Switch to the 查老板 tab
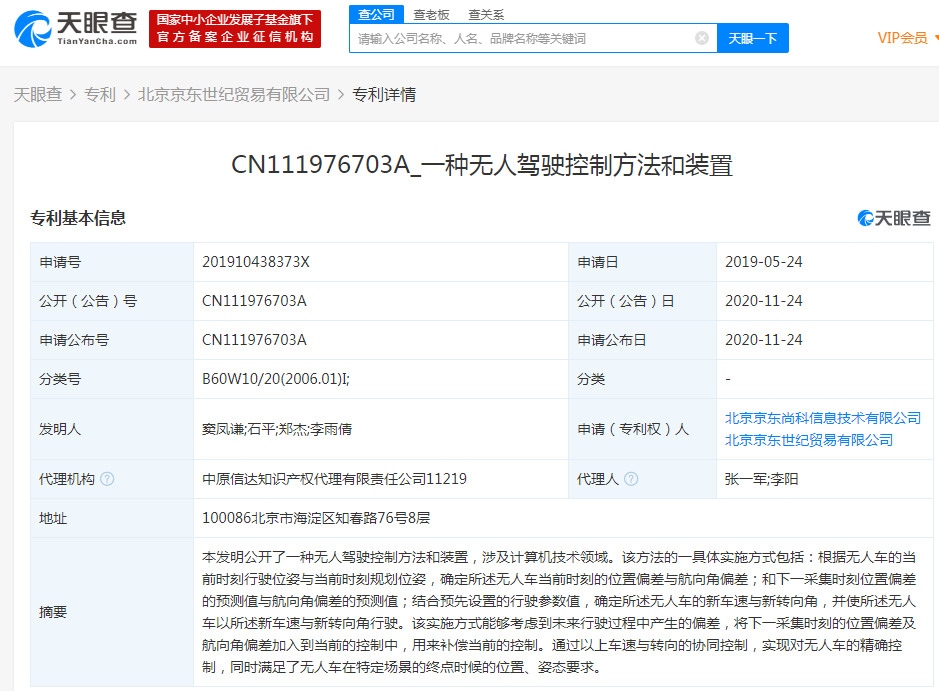939x691 pixels. [431, 15]
